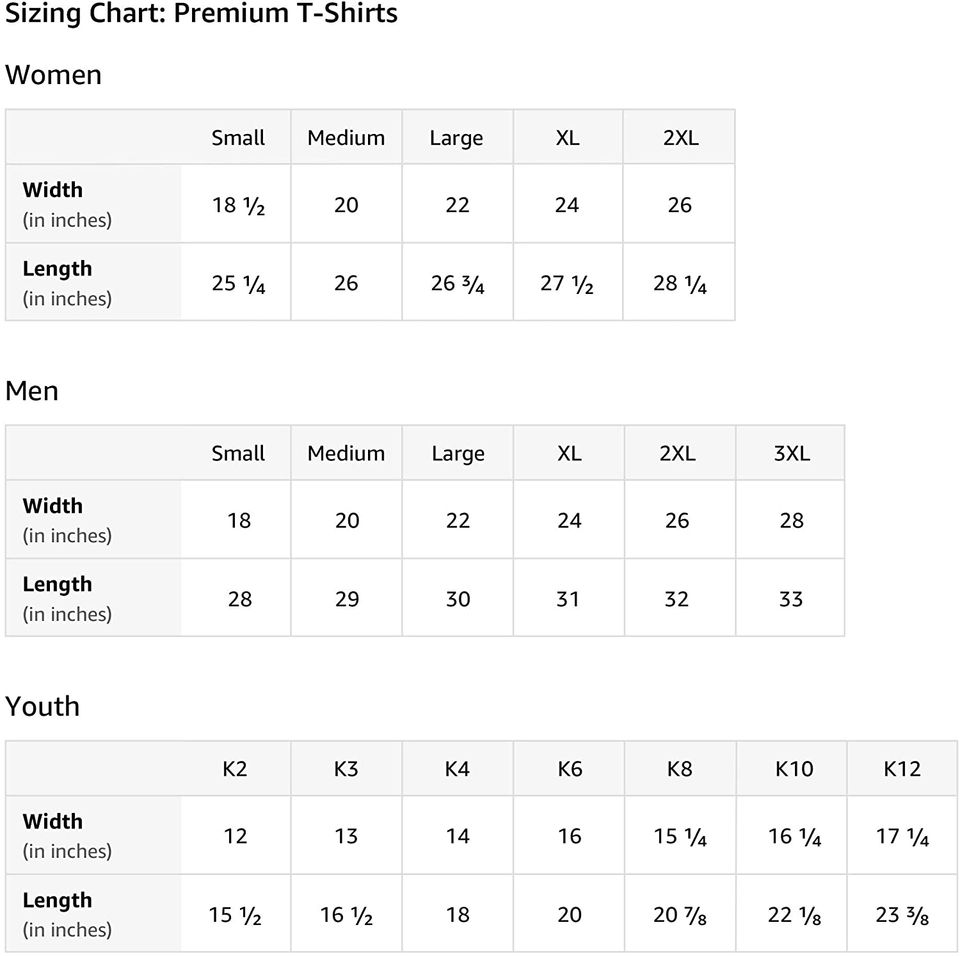Select the Women's Large length cell 26 ¾
The image size is (960, 956).
pos(458,284)
